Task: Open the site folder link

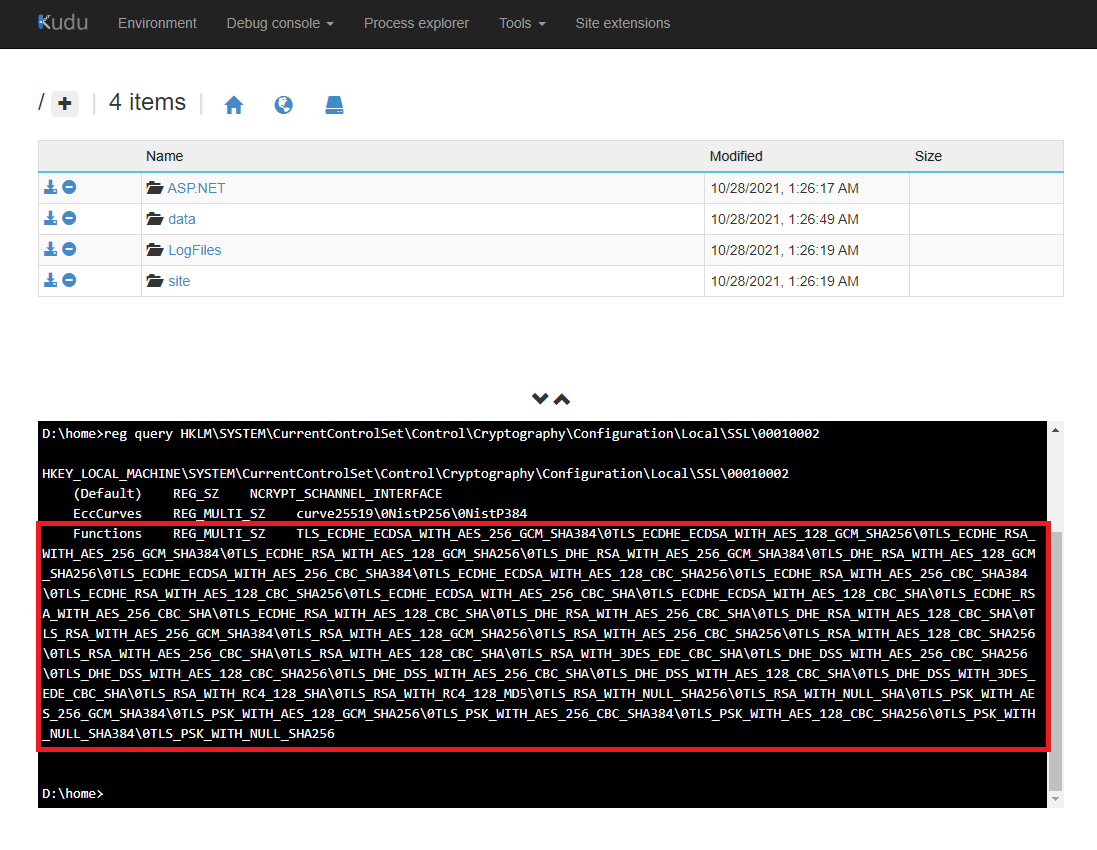Action: tap(178, 281)
